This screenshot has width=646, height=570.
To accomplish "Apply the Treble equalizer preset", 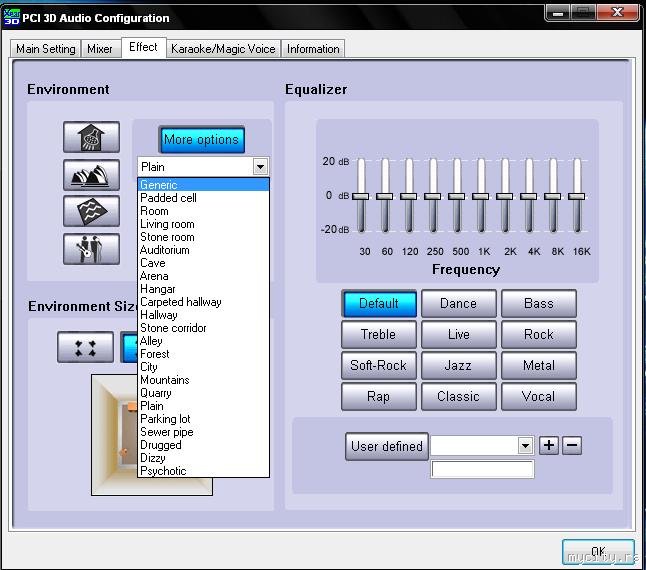I will tap(379, 334).
